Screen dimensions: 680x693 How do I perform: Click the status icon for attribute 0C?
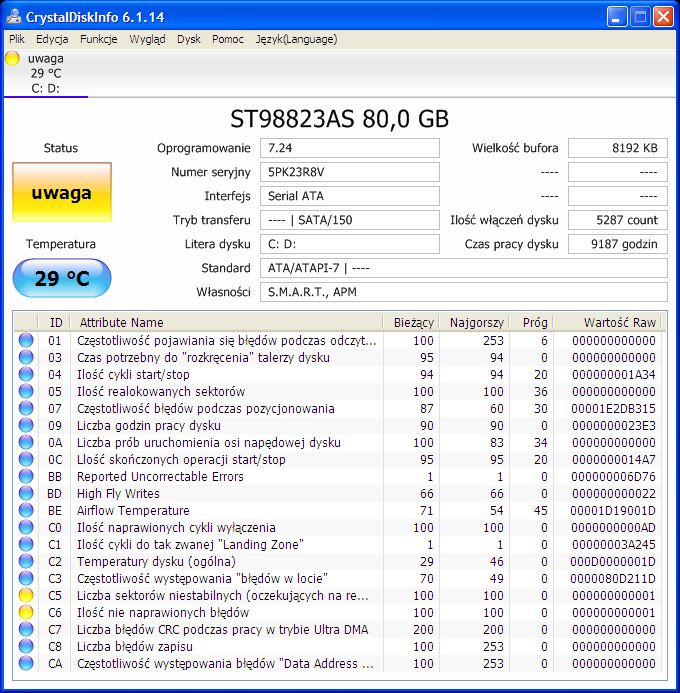point(26,459)
